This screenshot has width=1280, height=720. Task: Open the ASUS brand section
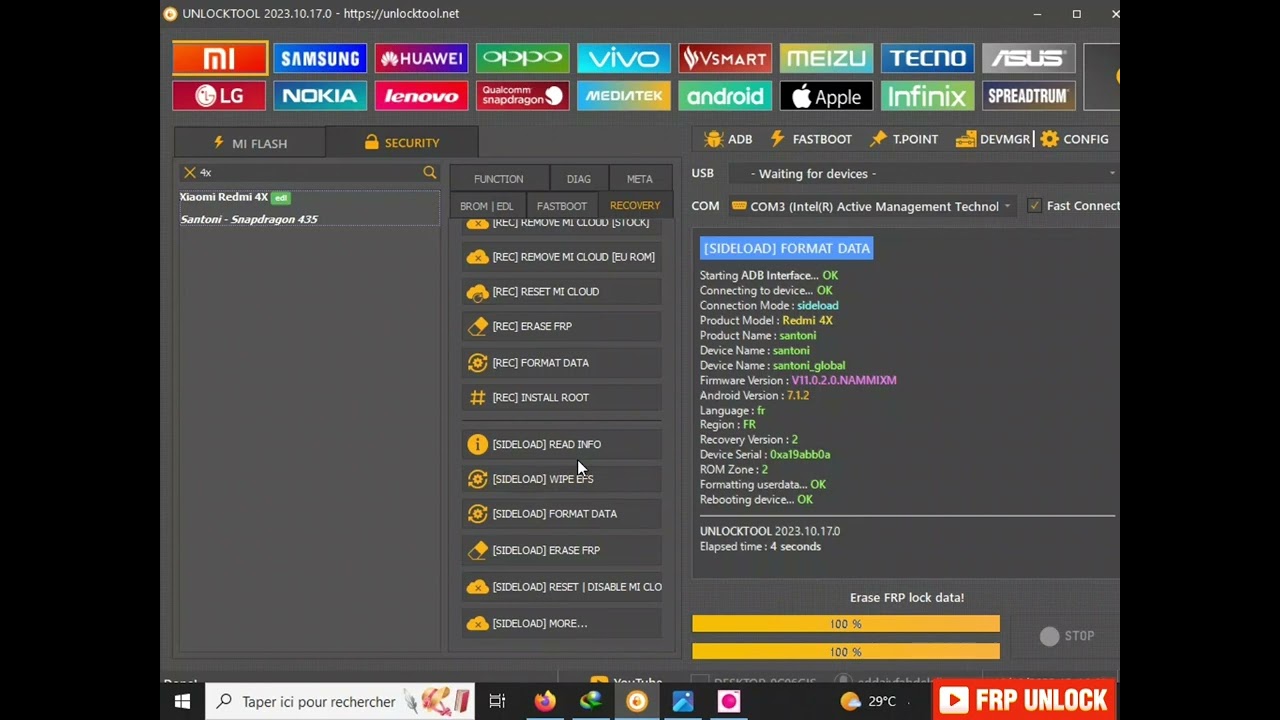pyautogui.click(x=1028, y=58)
